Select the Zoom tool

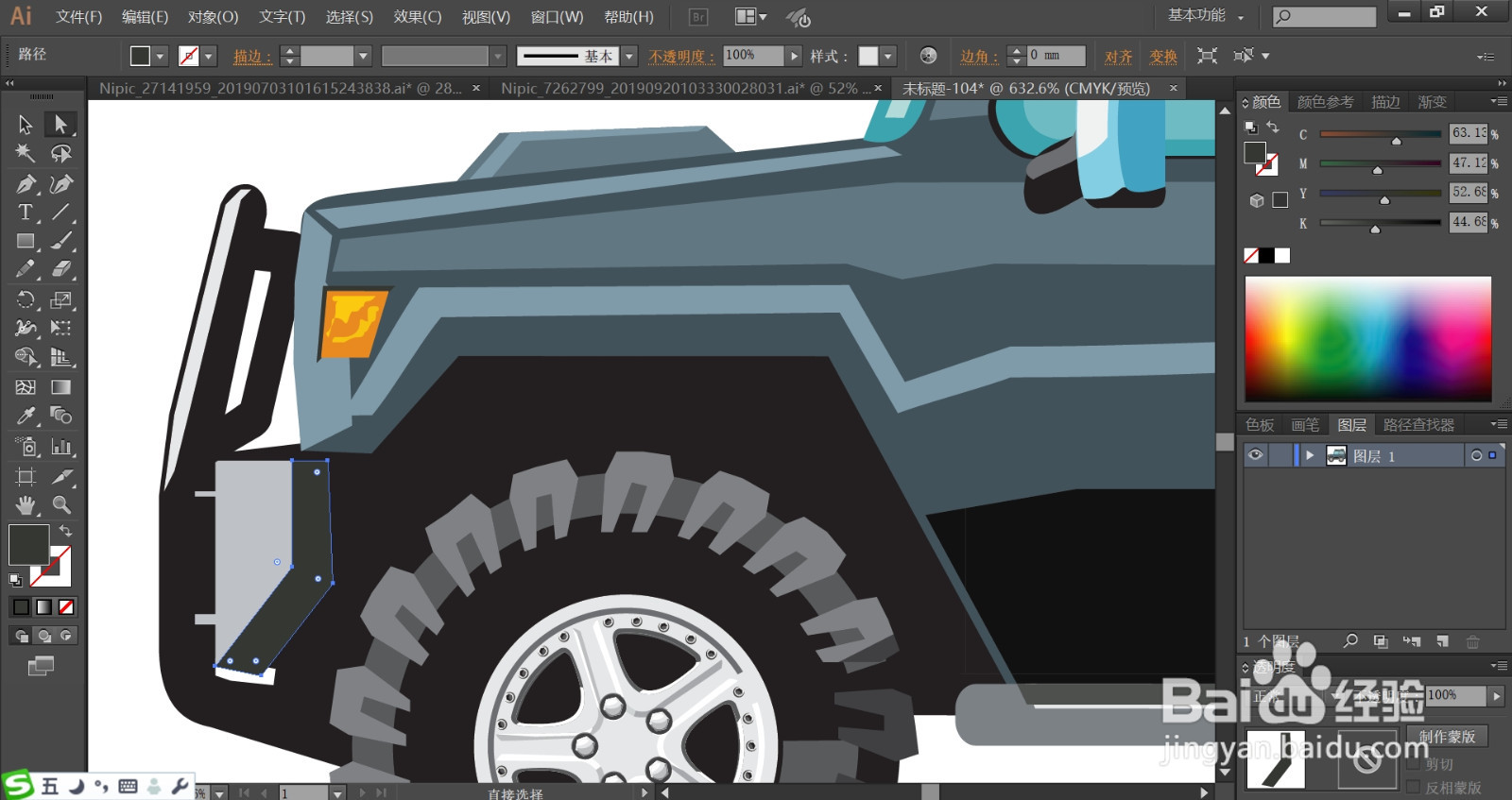click(x=60, y=504)
